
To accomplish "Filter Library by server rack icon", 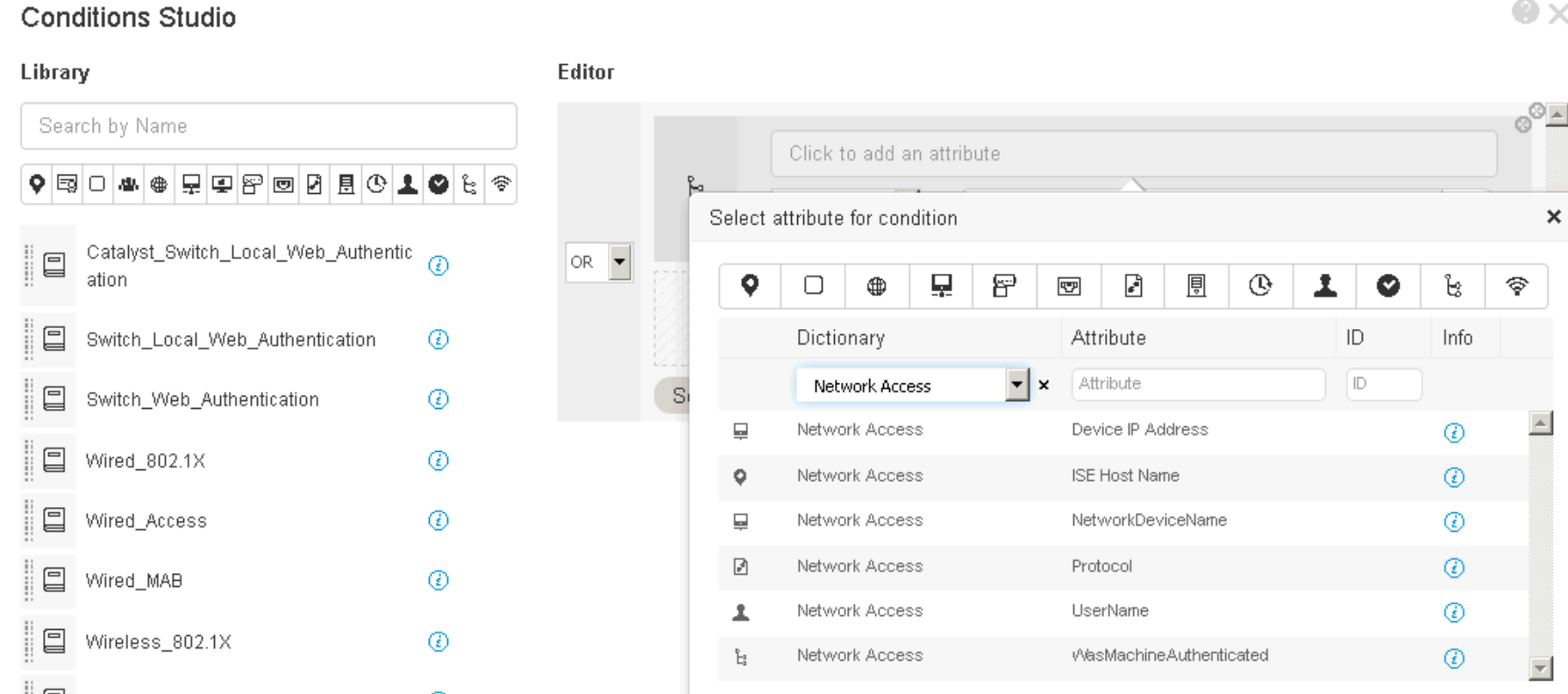I will point(346,184).
